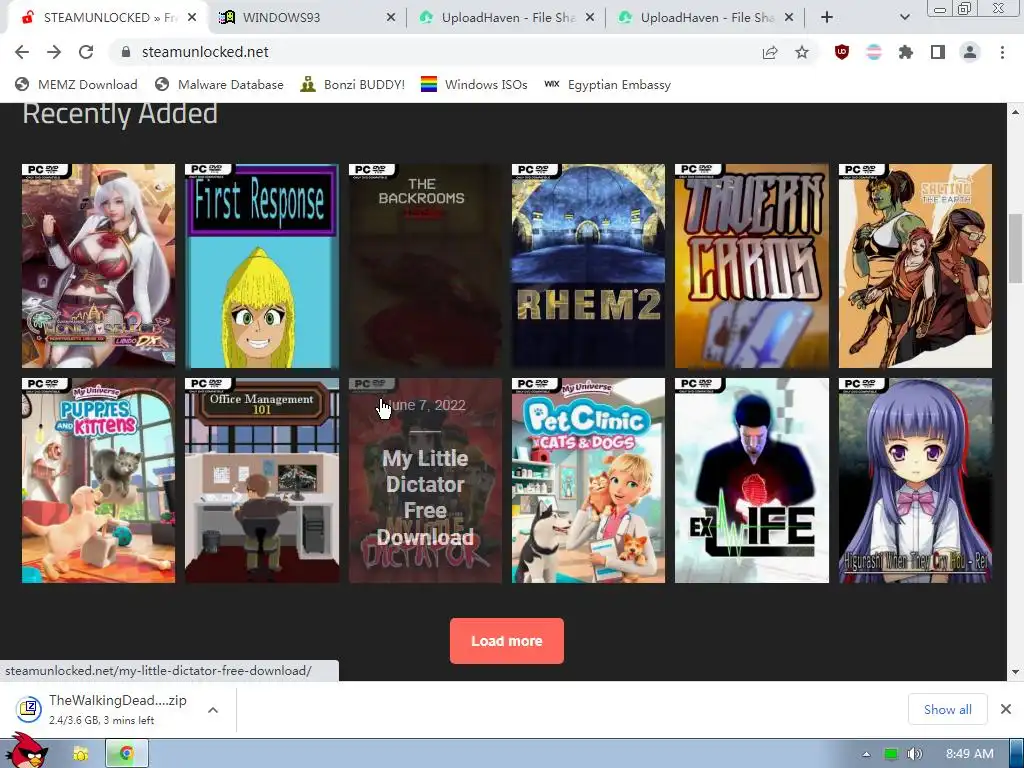Open the striped flag extension icon
The height and width of the screenshot is (768, 1024).
coord(874,52)
